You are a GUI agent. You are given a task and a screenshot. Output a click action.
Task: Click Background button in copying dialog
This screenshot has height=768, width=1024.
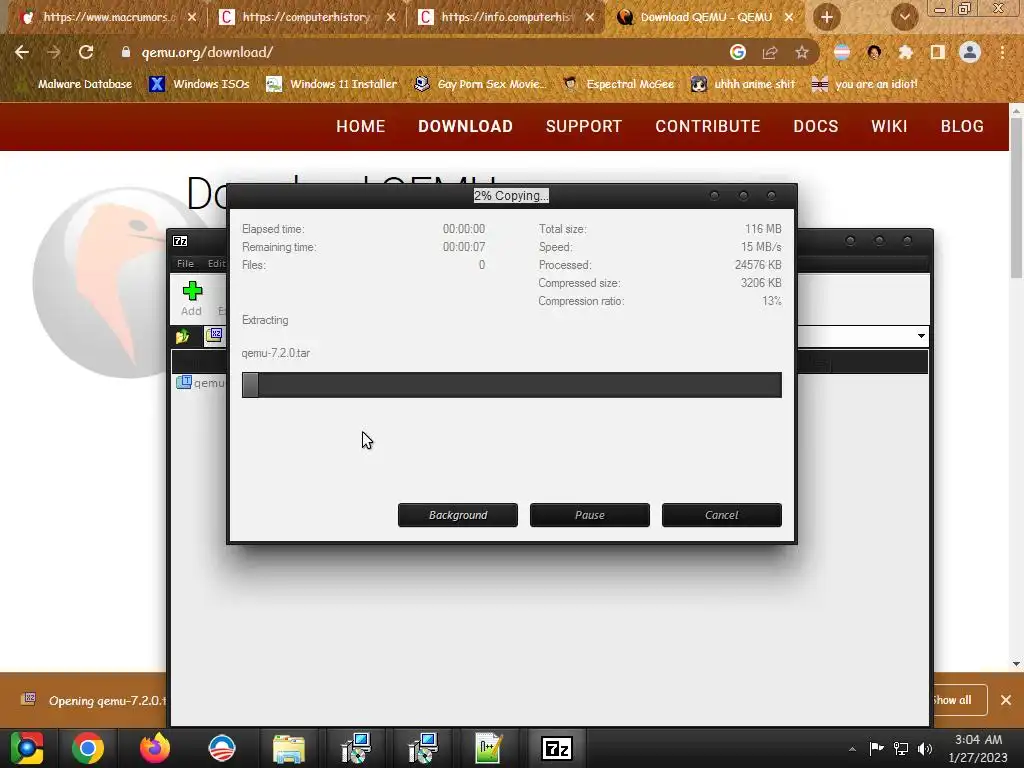pyautogui.click(x=457, y=515)
